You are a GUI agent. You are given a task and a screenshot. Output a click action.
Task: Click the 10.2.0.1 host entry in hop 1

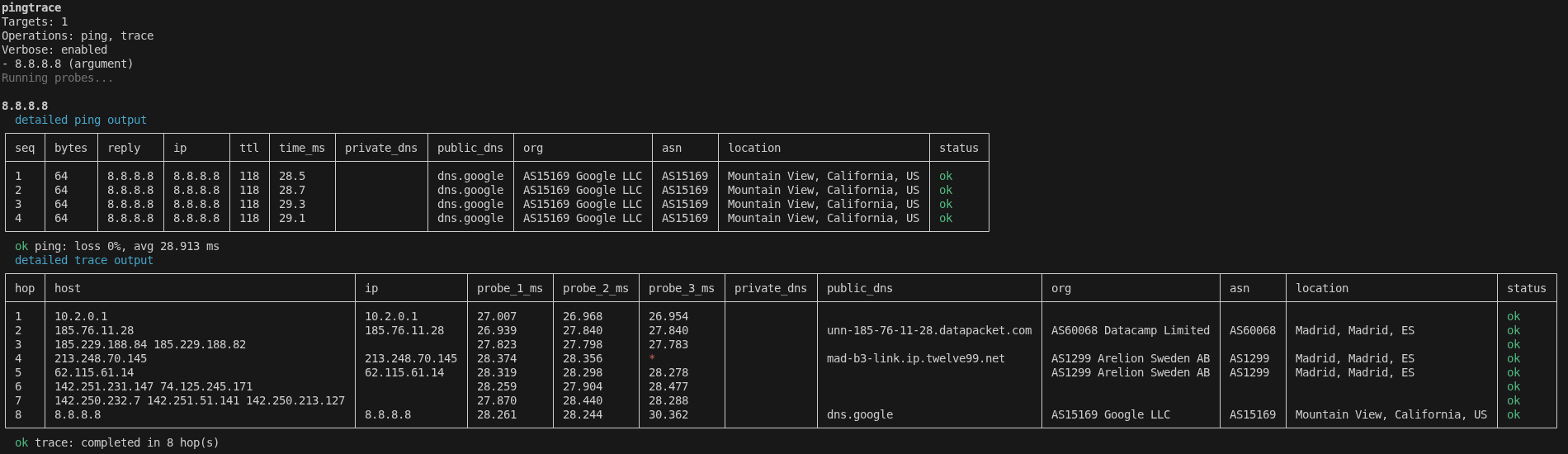[81, 316]
